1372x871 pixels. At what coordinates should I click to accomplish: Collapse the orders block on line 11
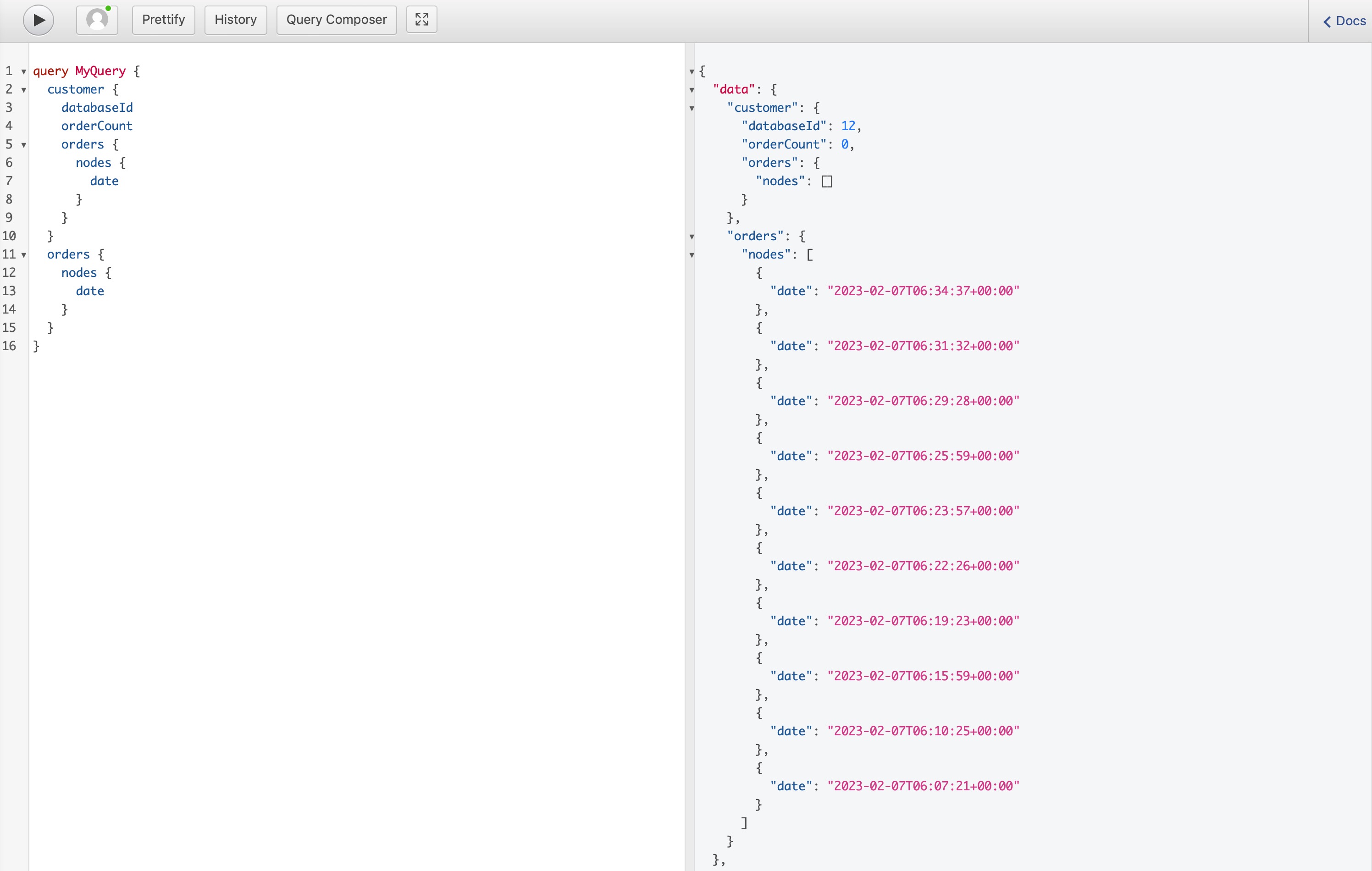tap(23, 255)
